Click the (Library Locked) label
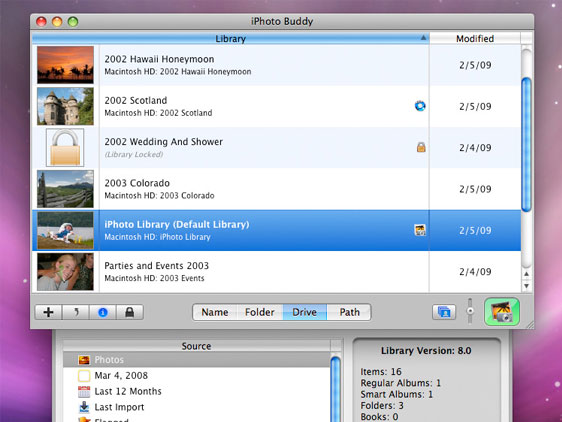 point(134,155)
